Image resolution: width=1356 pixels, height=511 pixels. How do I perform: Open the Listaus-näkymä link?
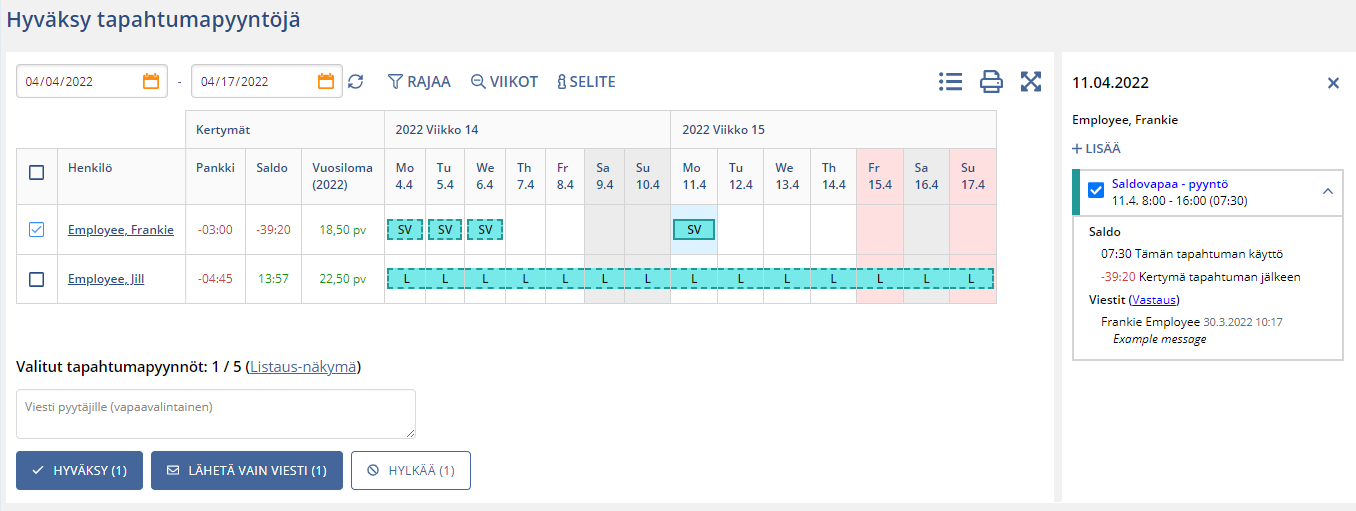[x=302, y=367]
